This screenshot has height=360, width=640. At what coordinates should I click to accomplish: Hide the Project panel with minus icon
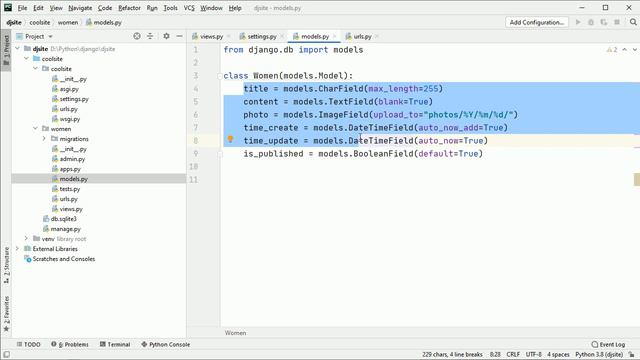[x=180, y=36]
